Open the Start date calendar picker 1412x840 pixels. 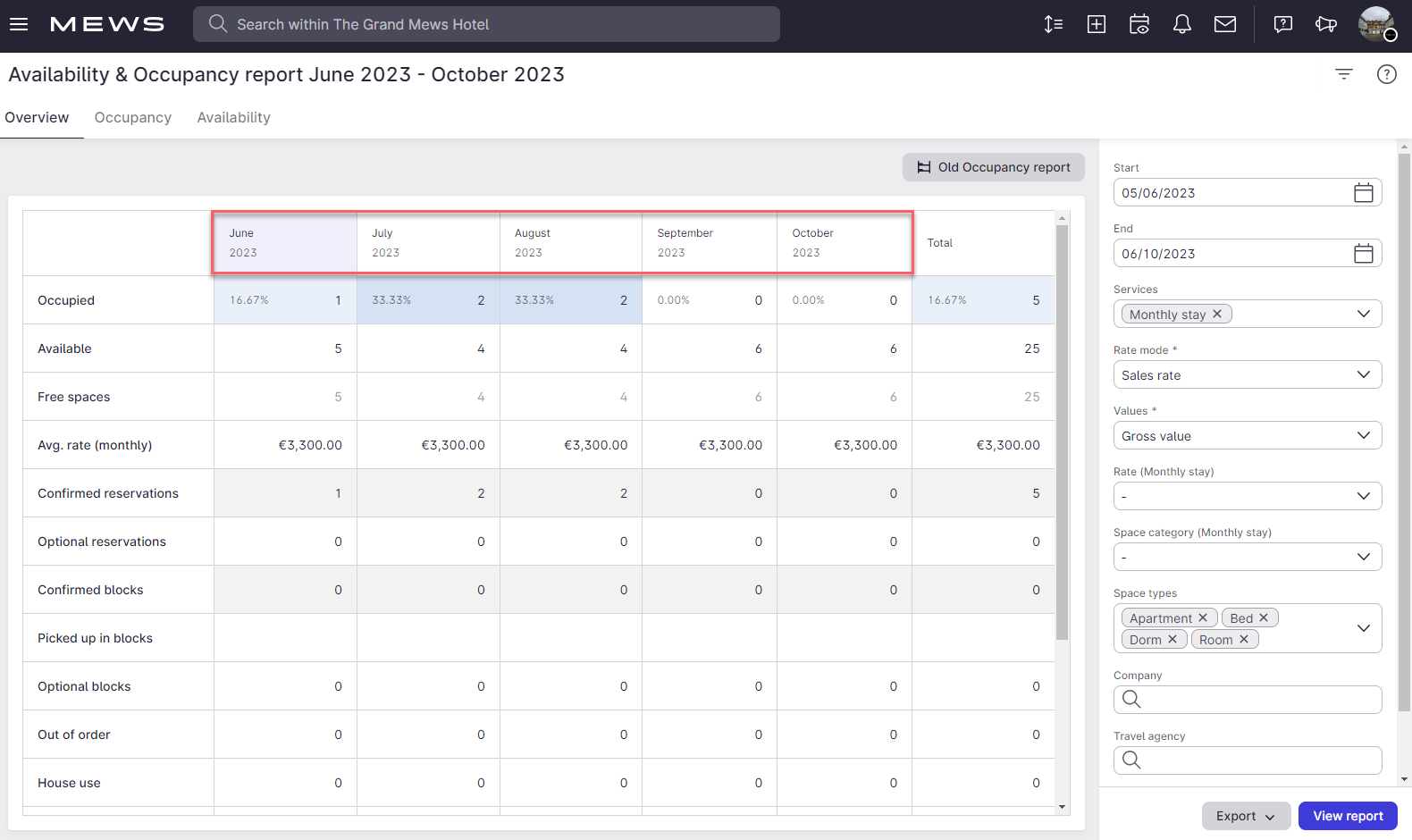click(1363, 193)
